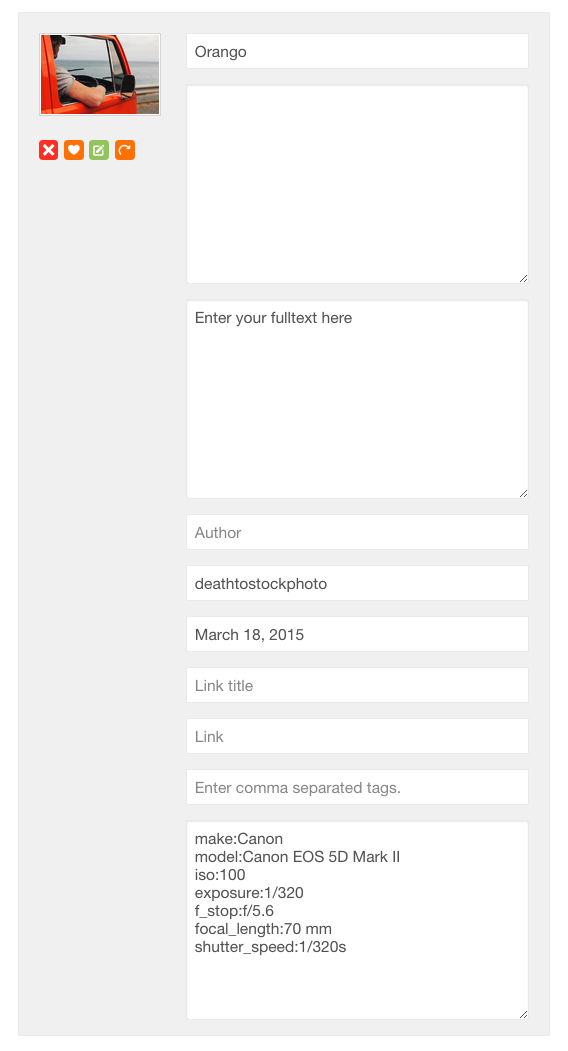Click the make:Canon line in EXIF textarea

tap(239, 839)
